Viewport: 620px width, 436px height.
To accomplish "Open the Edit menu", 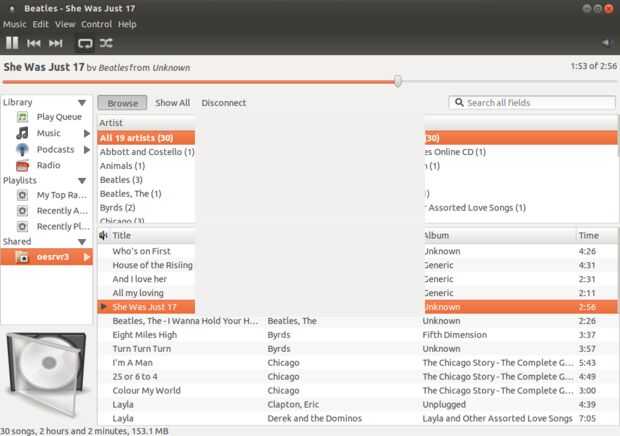I will [40, 25].
